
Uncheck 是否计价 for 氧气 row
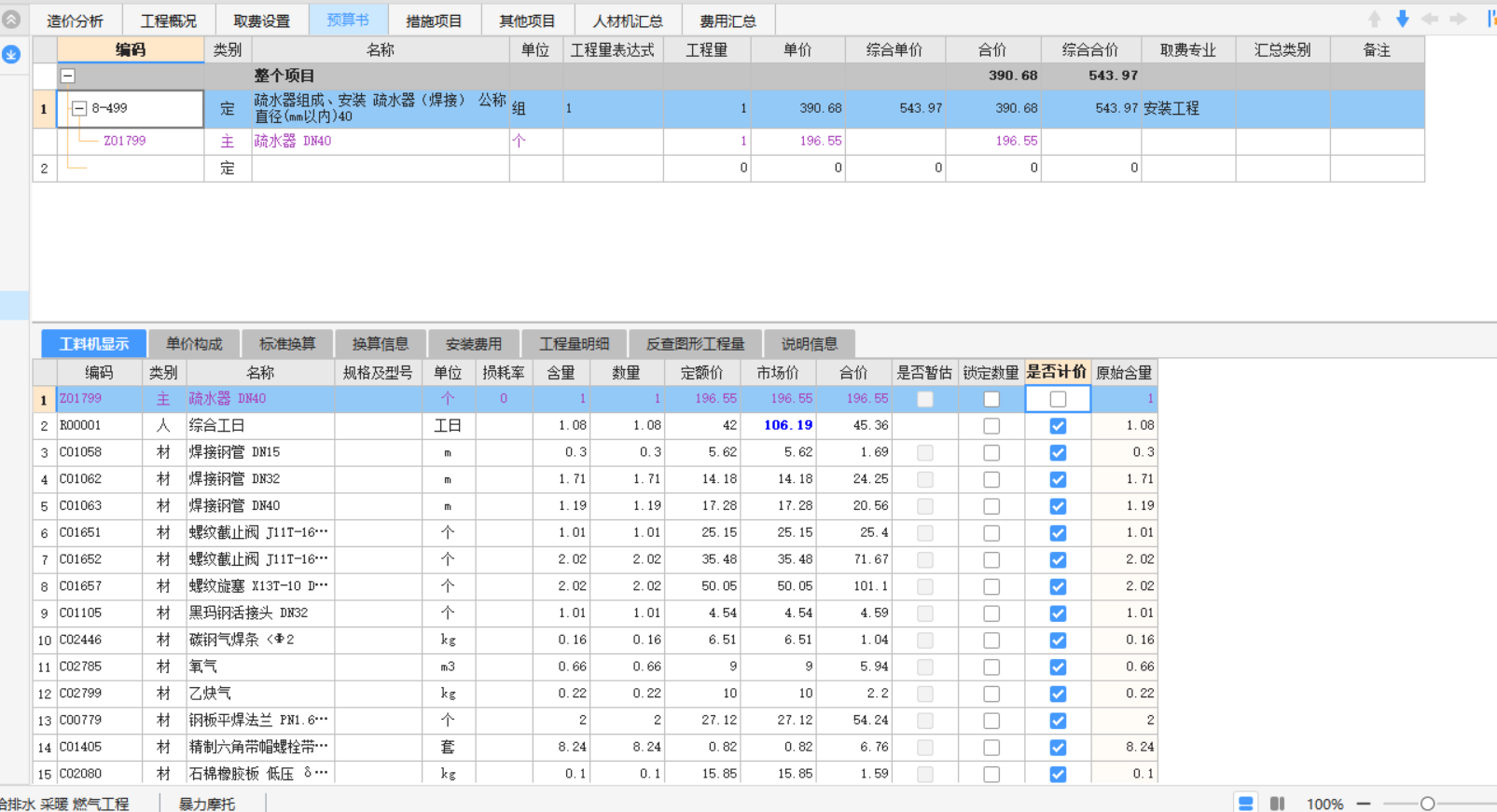pyautogui.click(x=1058, y=667)
